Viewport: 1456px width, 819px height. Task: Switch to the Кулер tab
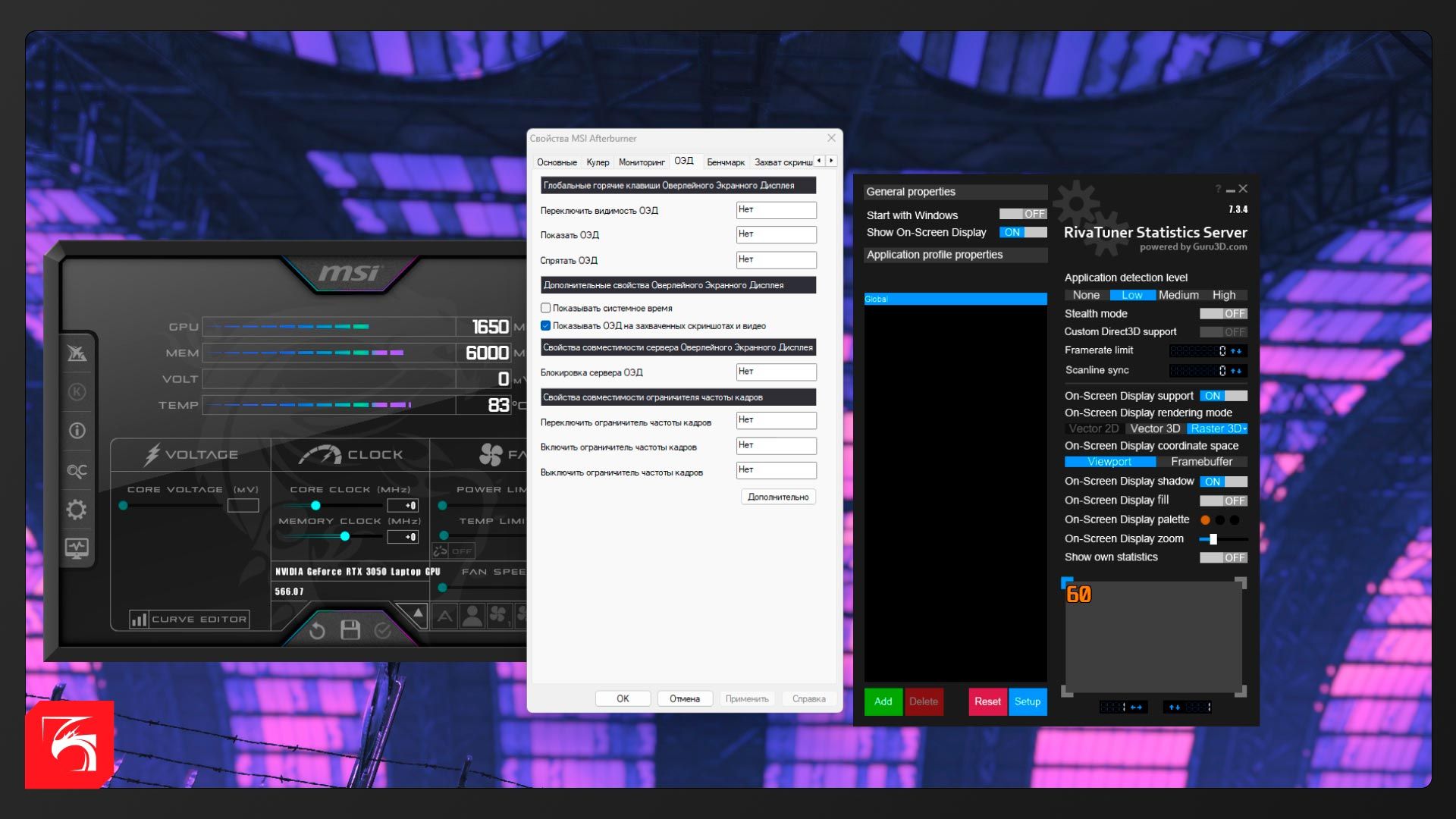point(598,162)
